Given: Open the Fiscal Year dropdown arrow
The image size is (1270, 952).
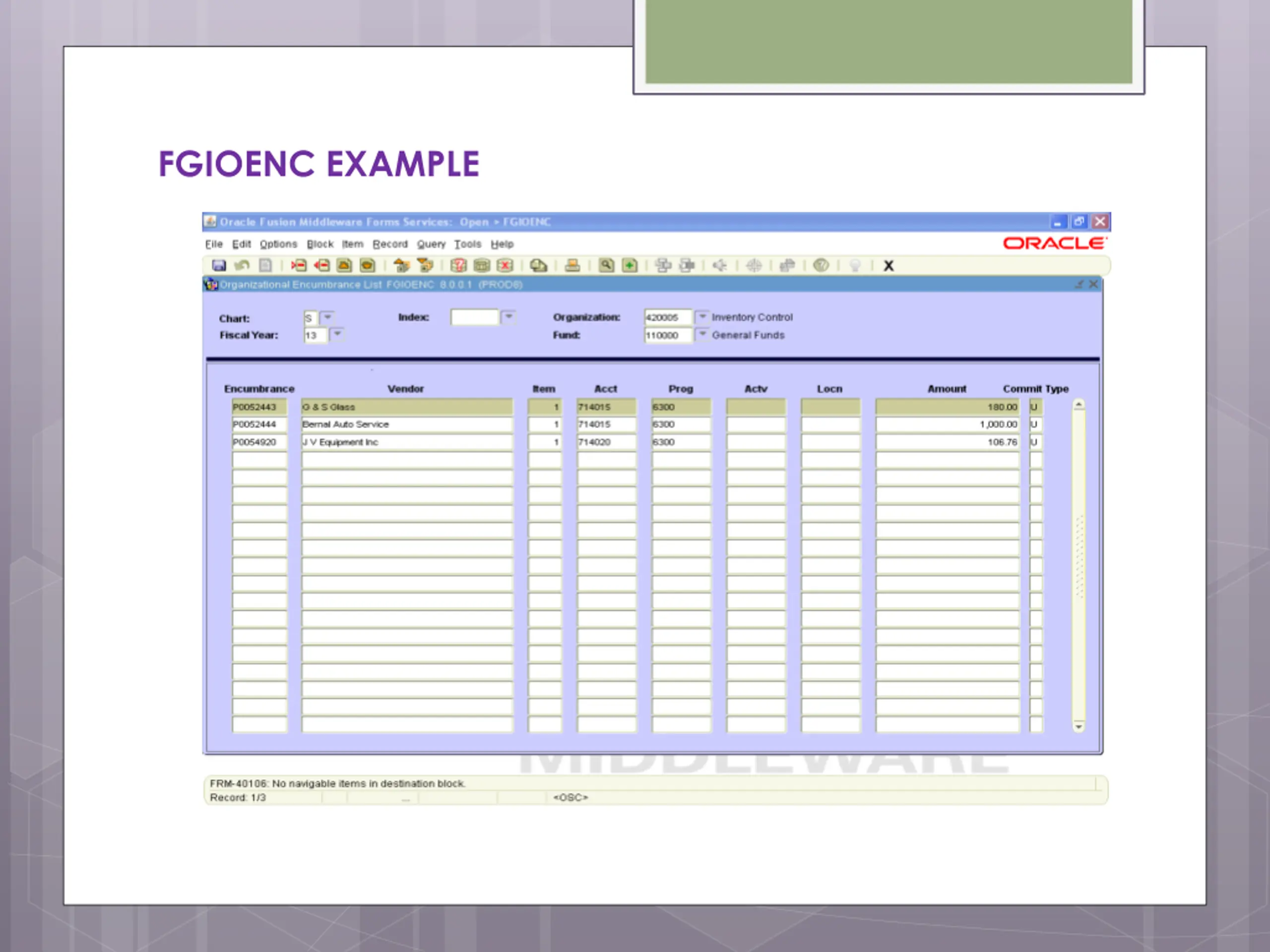Looking at the screenshot, I should 338,335.
